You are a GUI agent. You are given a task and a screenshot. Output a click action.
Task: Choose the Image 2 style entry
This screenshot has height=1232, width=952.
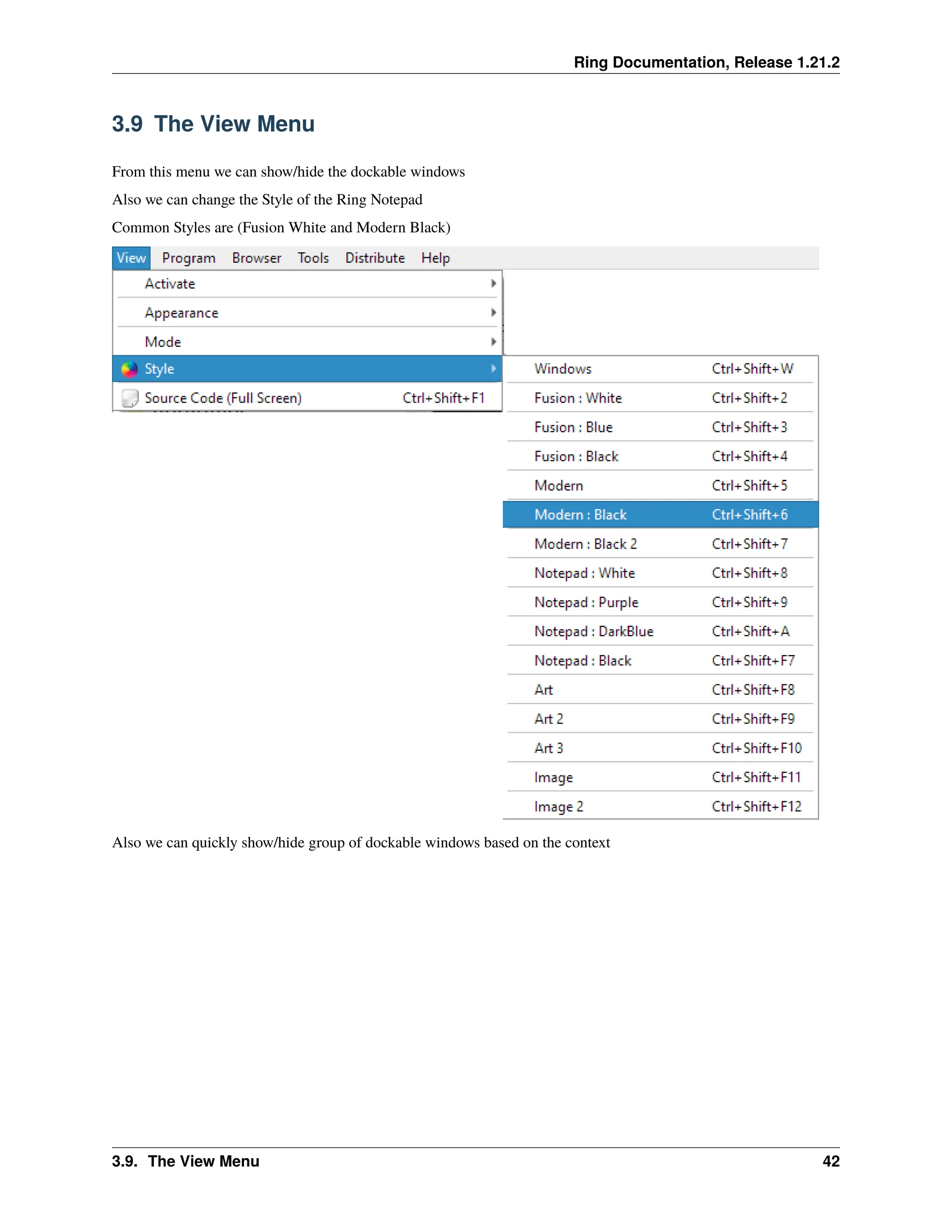[x=558, y=807]
